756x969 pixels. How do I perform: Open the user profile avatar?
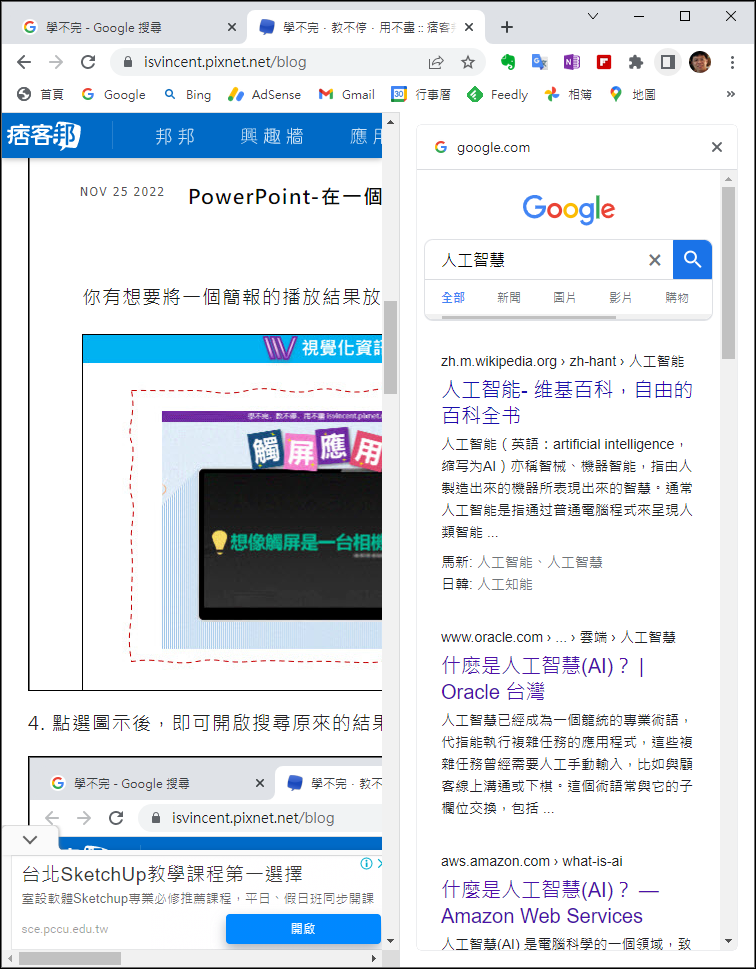pyautogui.click(x=700, y=62)
